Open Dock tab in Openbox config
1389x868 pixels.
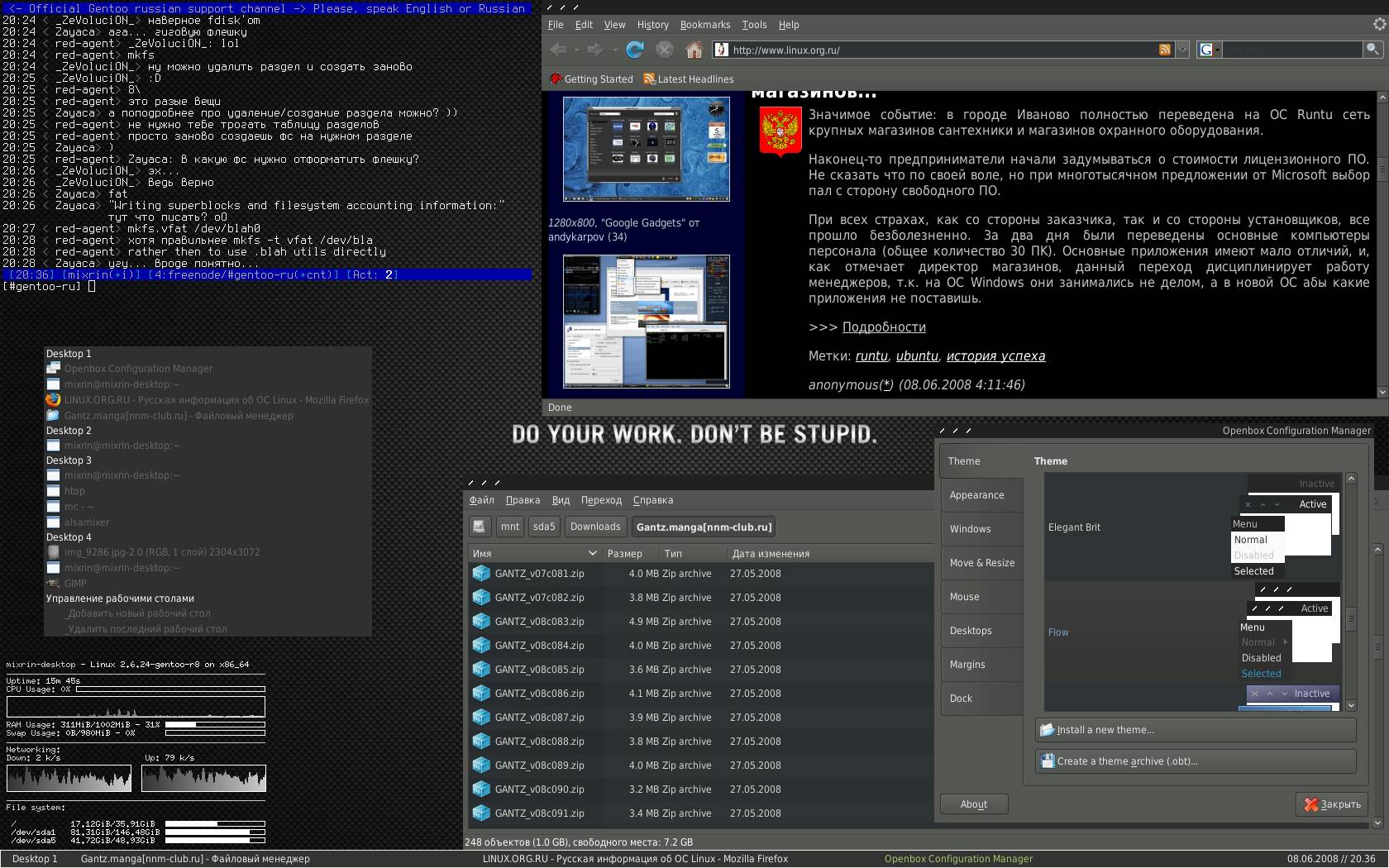[981, 699]
